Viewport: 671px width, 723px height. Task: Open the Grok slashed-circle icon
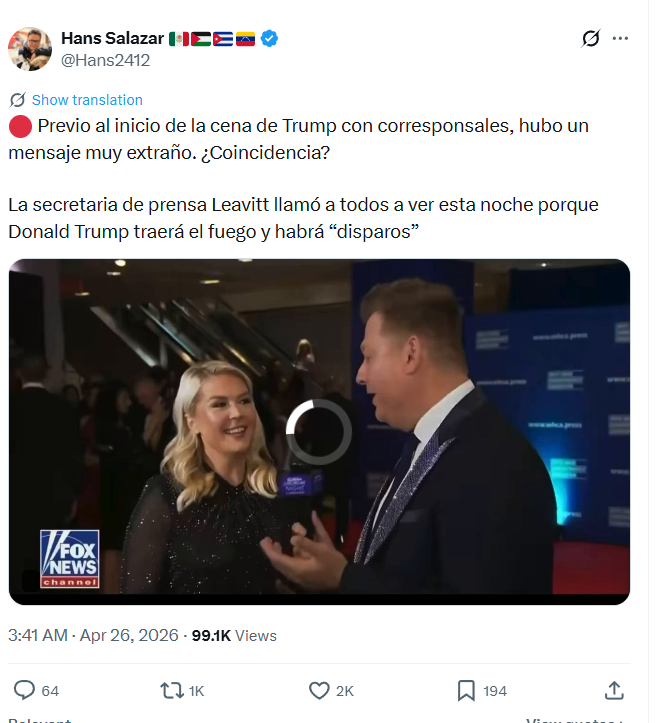pyautogui.click(x=591, y=39)
